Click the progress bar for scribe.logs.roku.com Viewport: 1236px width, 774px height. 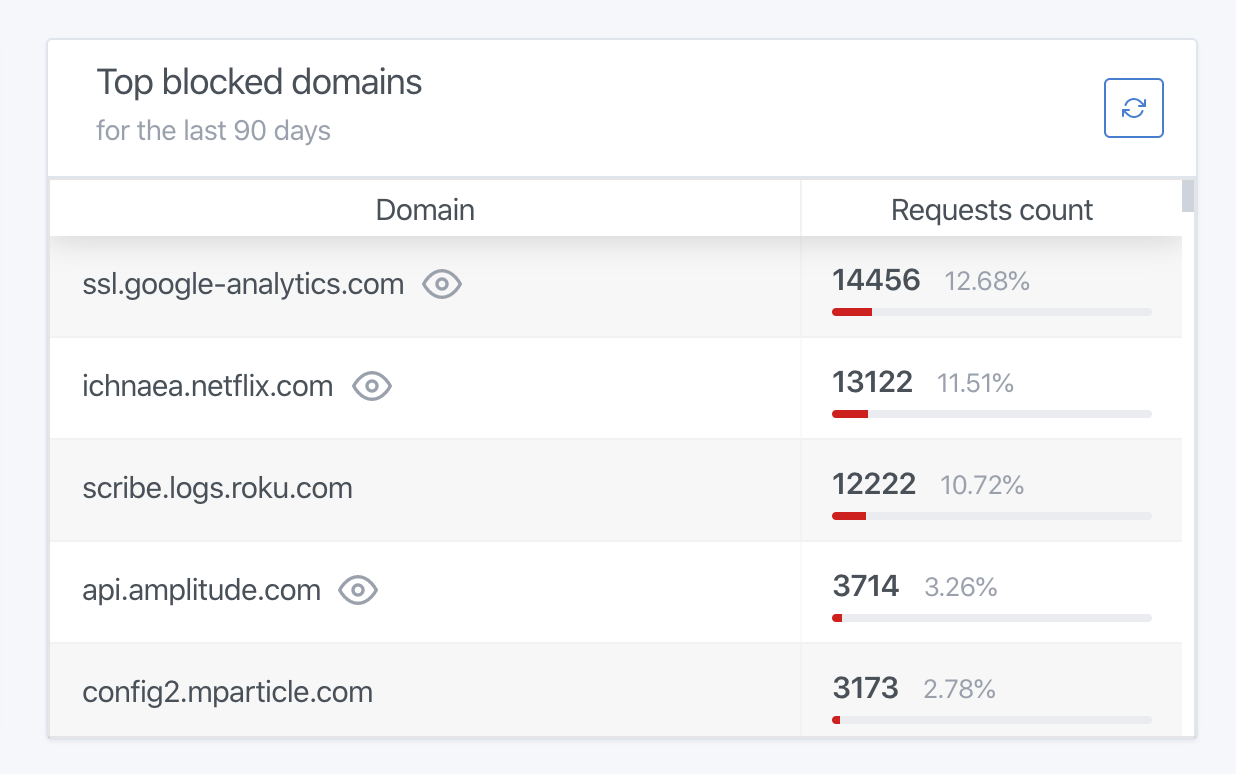pos(991,515)
